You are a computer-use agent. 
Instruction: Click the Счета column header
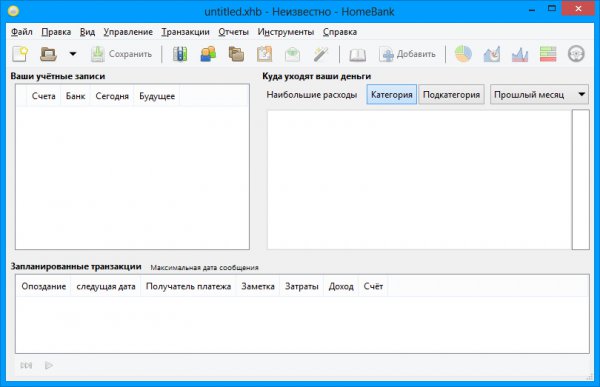click(x=44, y=96)
